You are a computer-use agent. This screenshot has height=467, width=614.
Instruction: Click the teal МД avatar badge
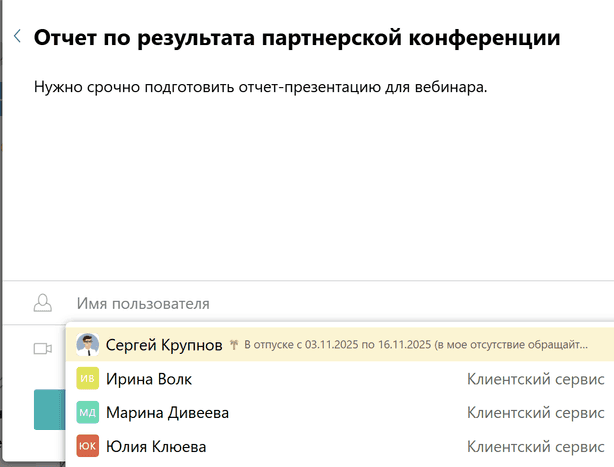coord(88,412)
